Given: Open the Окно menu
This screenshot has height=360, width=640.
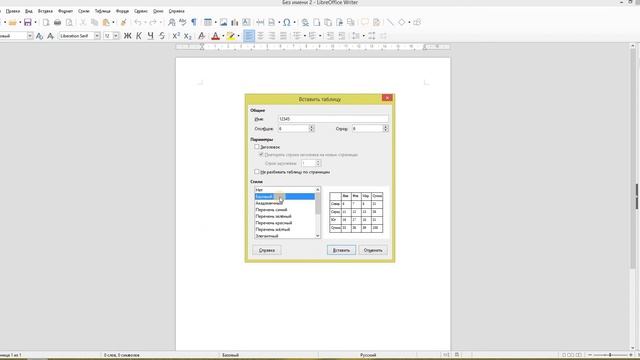Looking at the screenshot, I should pyautogui.click(x=158, y=11).
